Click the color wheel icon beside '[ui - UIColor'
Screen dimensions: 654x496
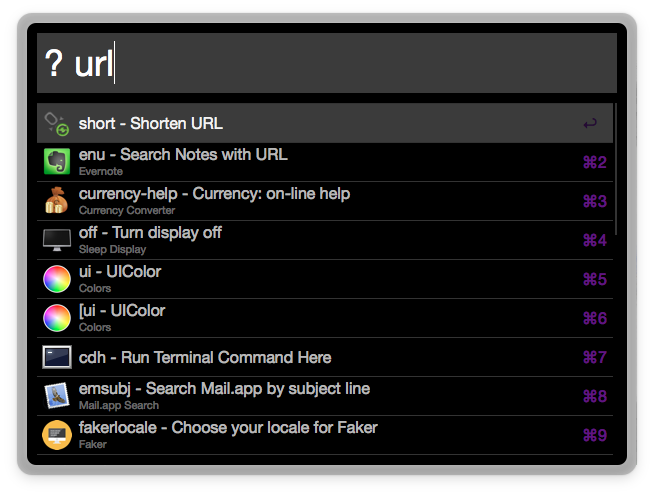(x=57, y=318)
